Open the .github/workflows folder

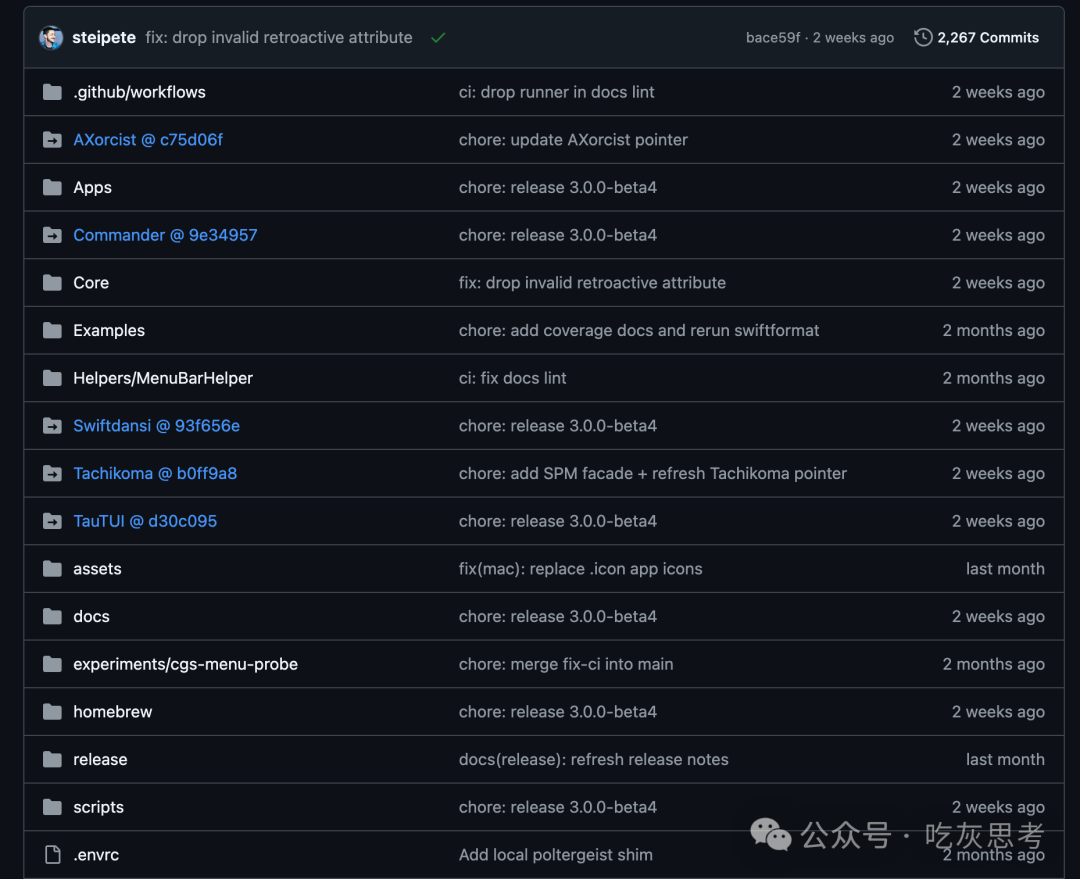(139, 92)
